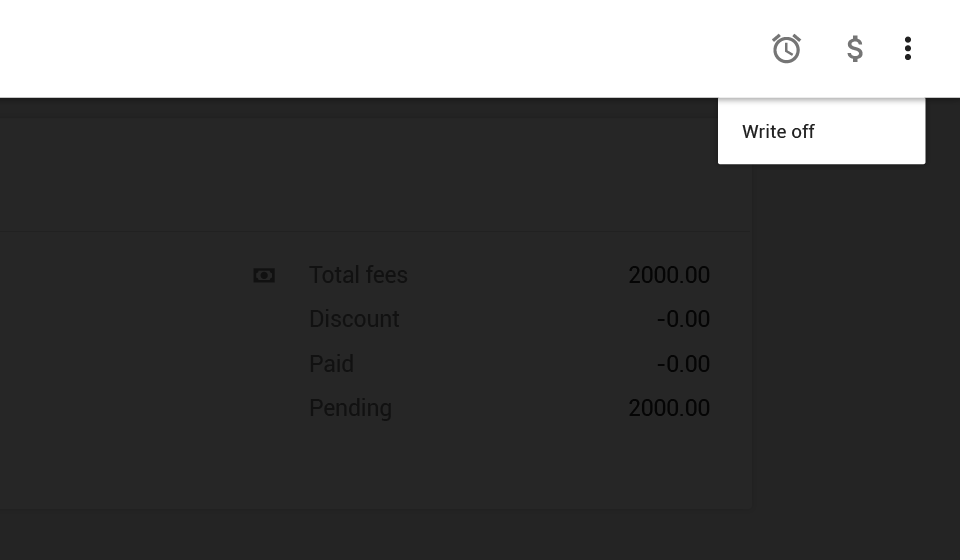
Task: Open payment via the dollar sign icon
Action: pyautogui.click(x=854, y=49)
